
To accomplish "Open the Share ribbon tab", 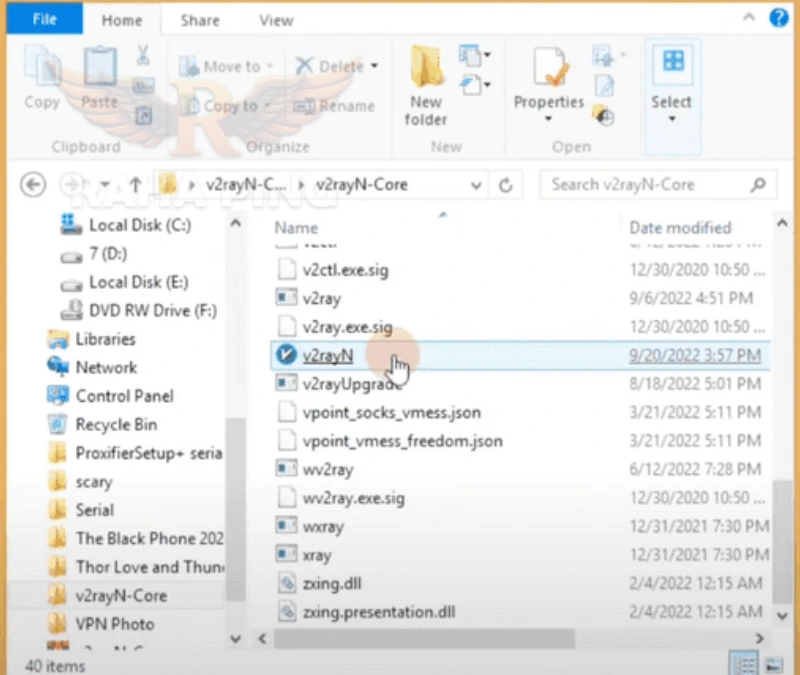I will pyautogui.click(x=200, y=19).
